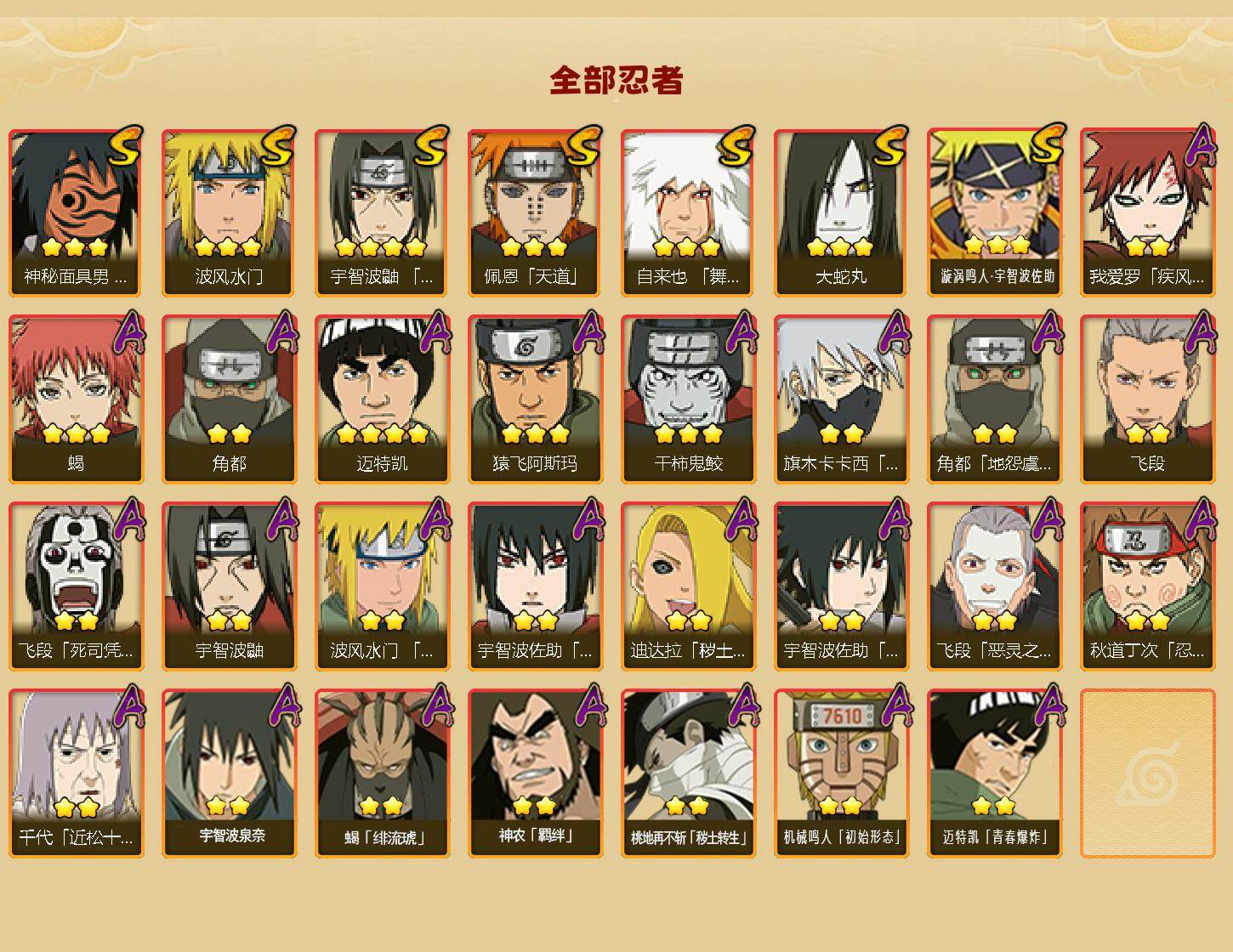The height and width of the screenshot is (952, 1233).
Task: Click the empty ninja slot with leaf emblem
Action: click(x=1147, y=773)
